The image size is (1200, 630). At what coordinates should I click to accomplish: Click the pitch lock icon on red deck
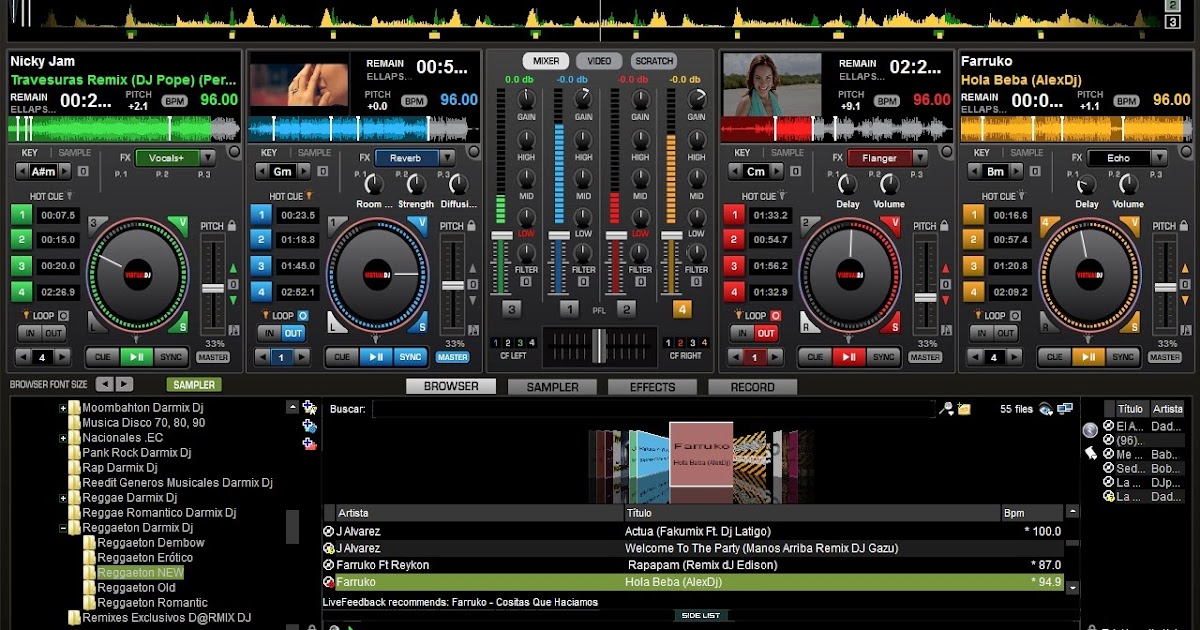point(945,226)
